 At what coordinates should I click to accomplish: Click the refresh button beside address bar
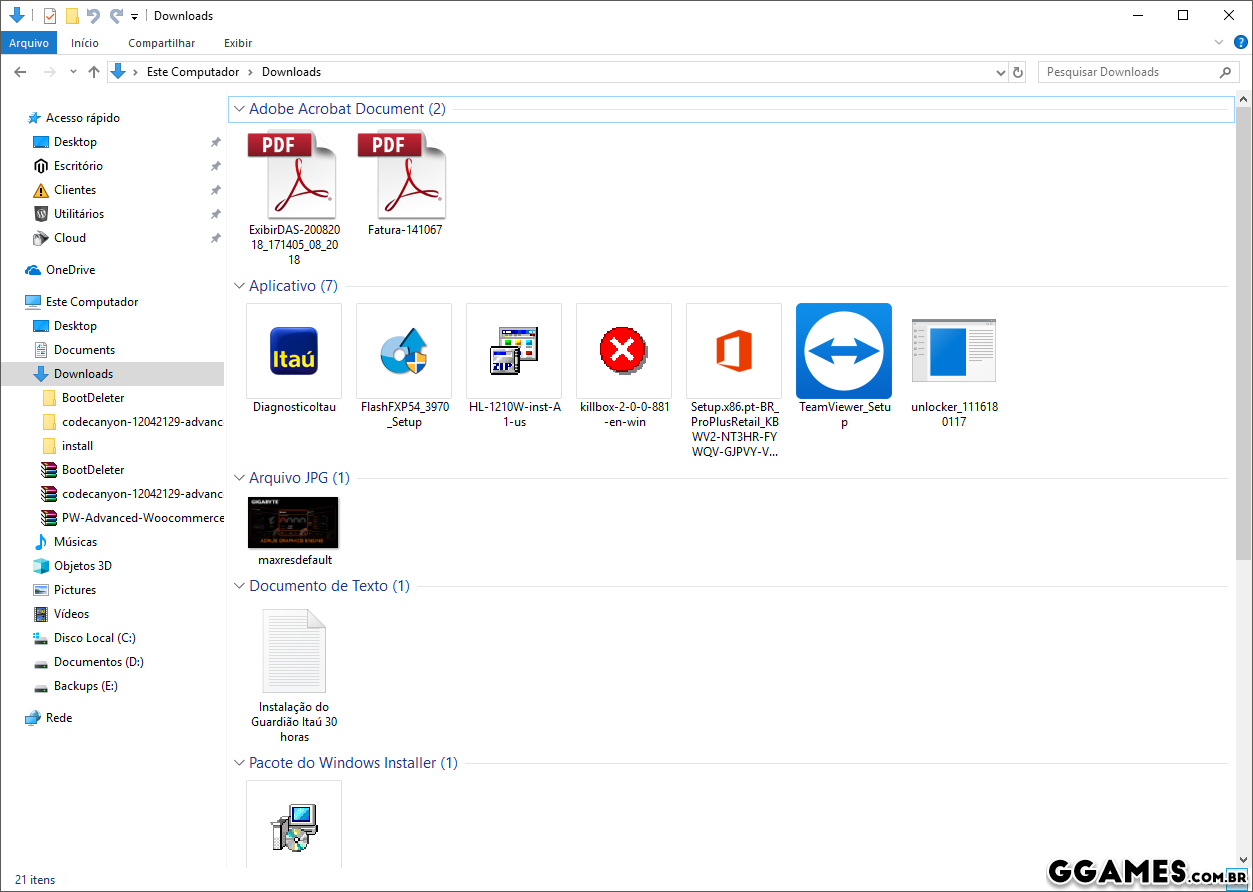(1018, 72)
